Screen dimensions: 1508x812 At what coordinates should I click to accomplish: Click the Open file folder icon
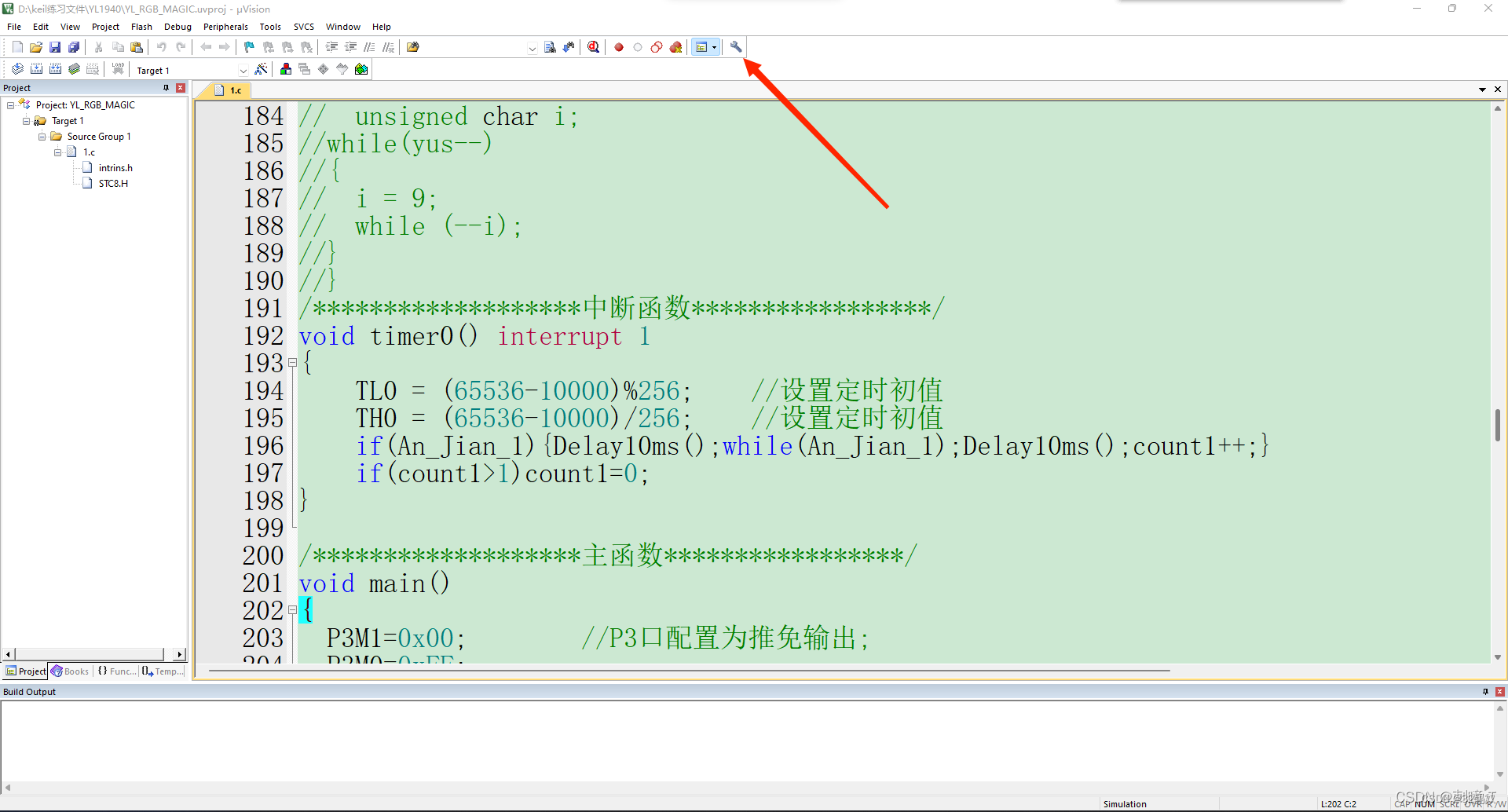pyautogui.click(x=36, y=47)
